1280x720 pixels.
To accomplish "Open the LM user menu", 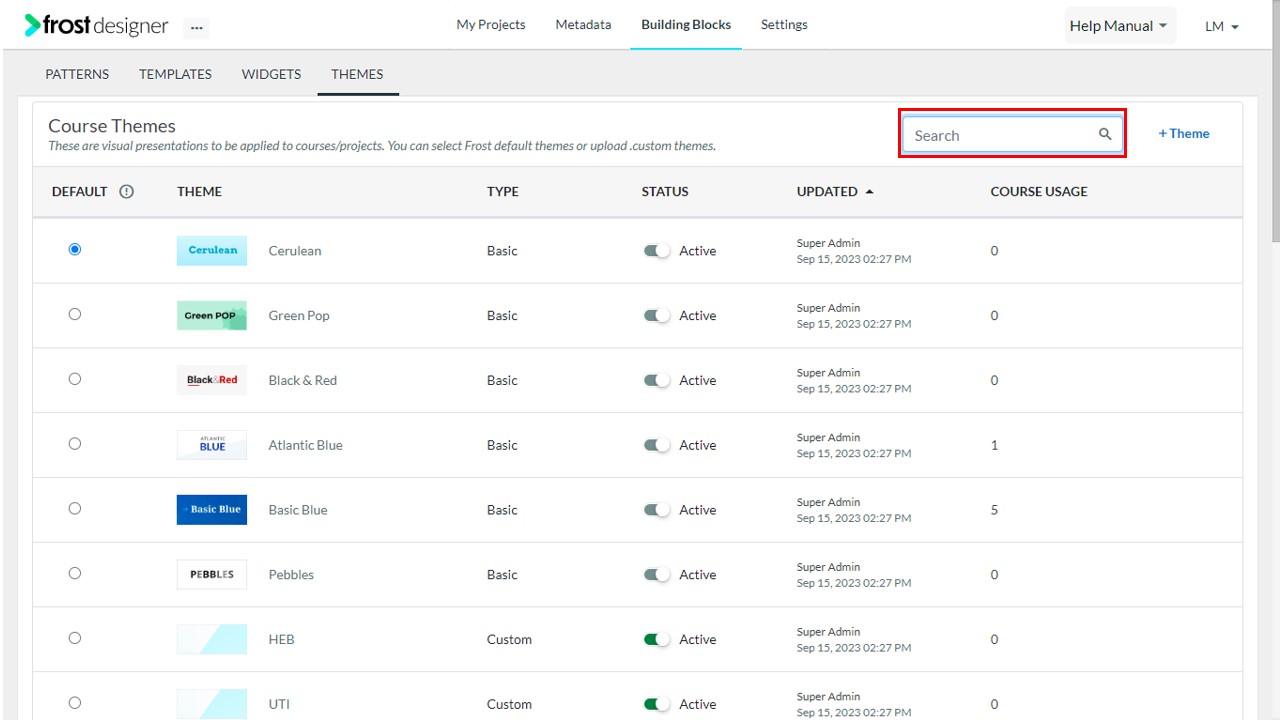I will (x=1222, y=27).
